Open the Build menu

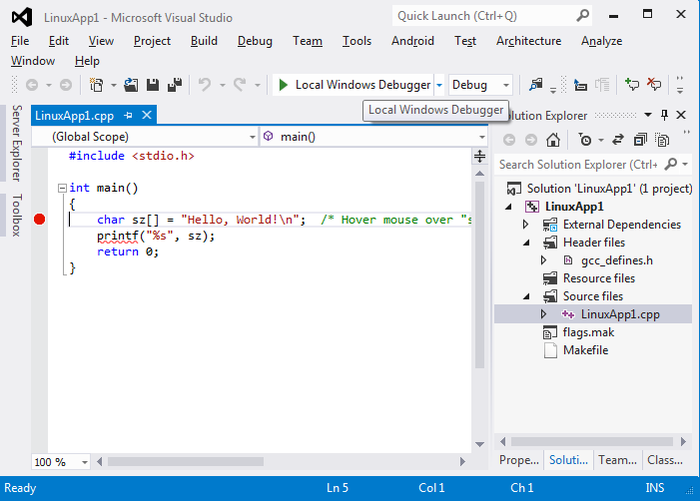[x=204, y=41]
